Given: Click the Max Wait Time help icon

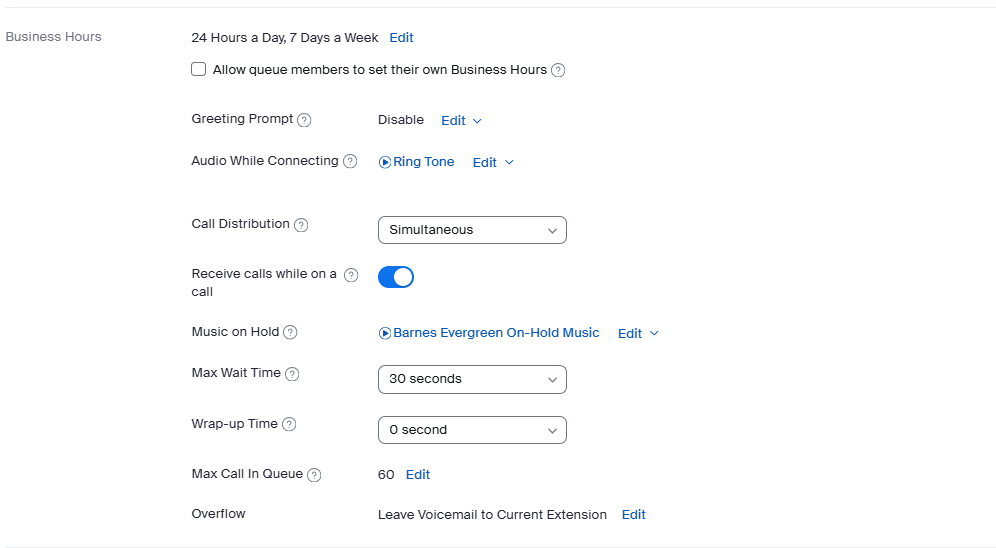Looking at the screenshot, I should (292, 374).
